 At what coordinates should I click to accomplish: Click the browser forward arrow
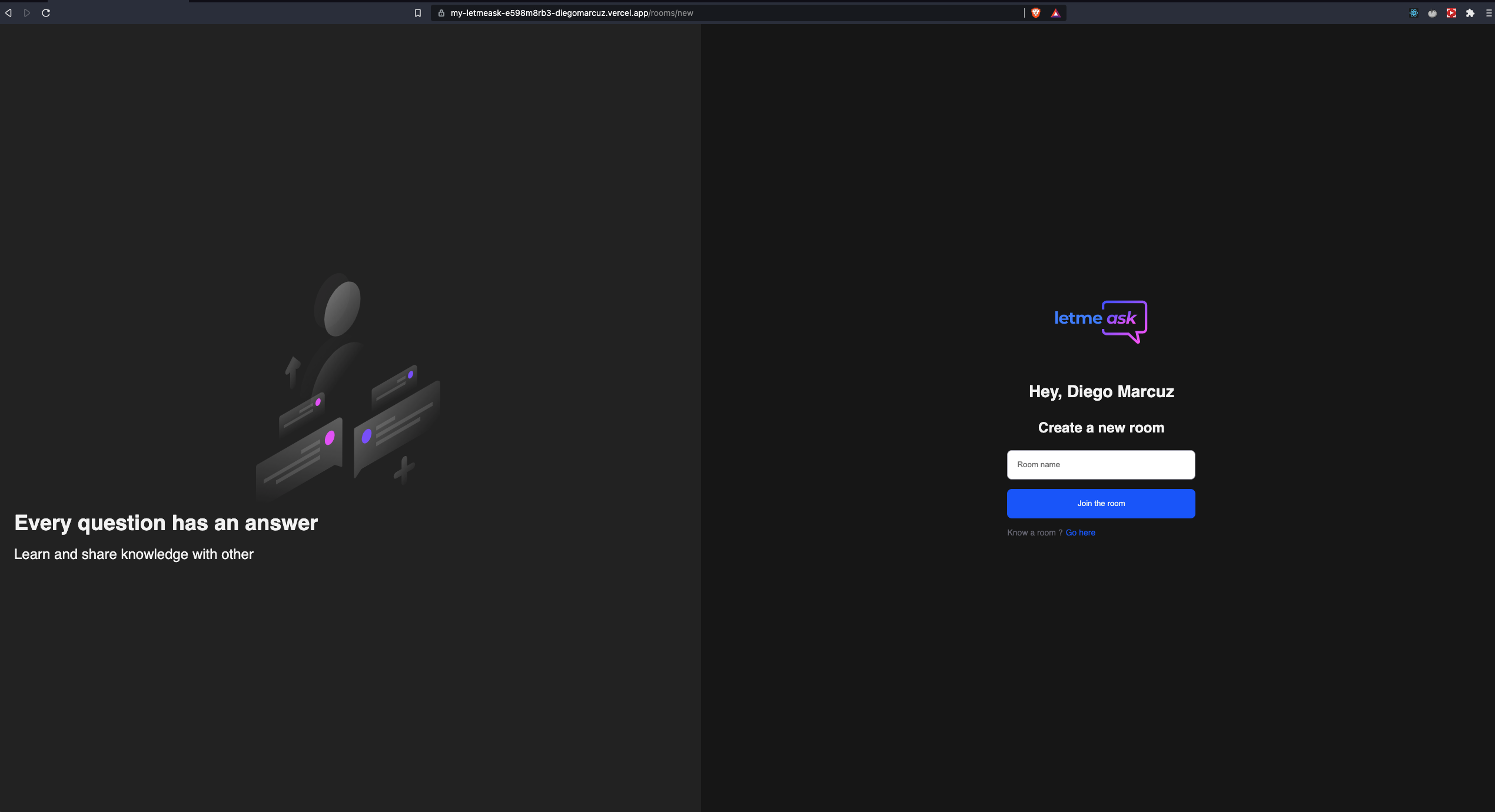[27, 13]
